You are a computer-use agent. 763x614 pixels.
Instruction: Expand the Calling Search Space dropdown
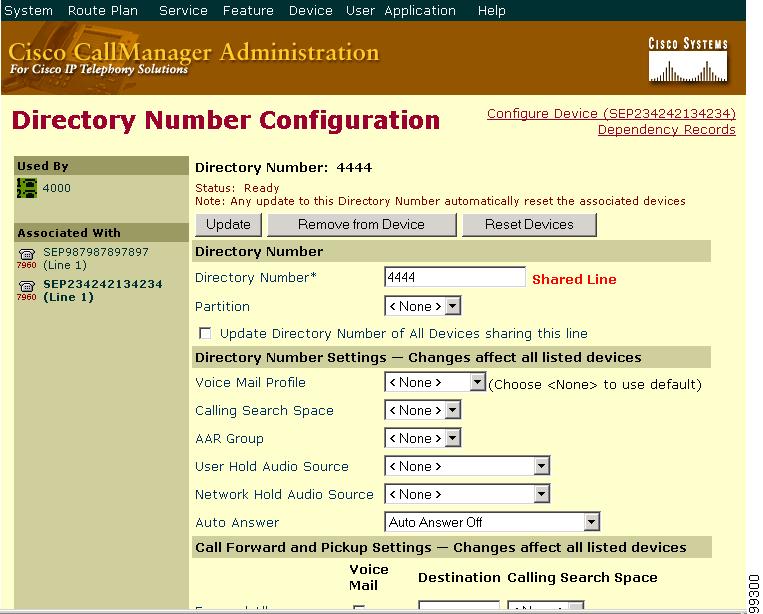click(x=423, y=410)
